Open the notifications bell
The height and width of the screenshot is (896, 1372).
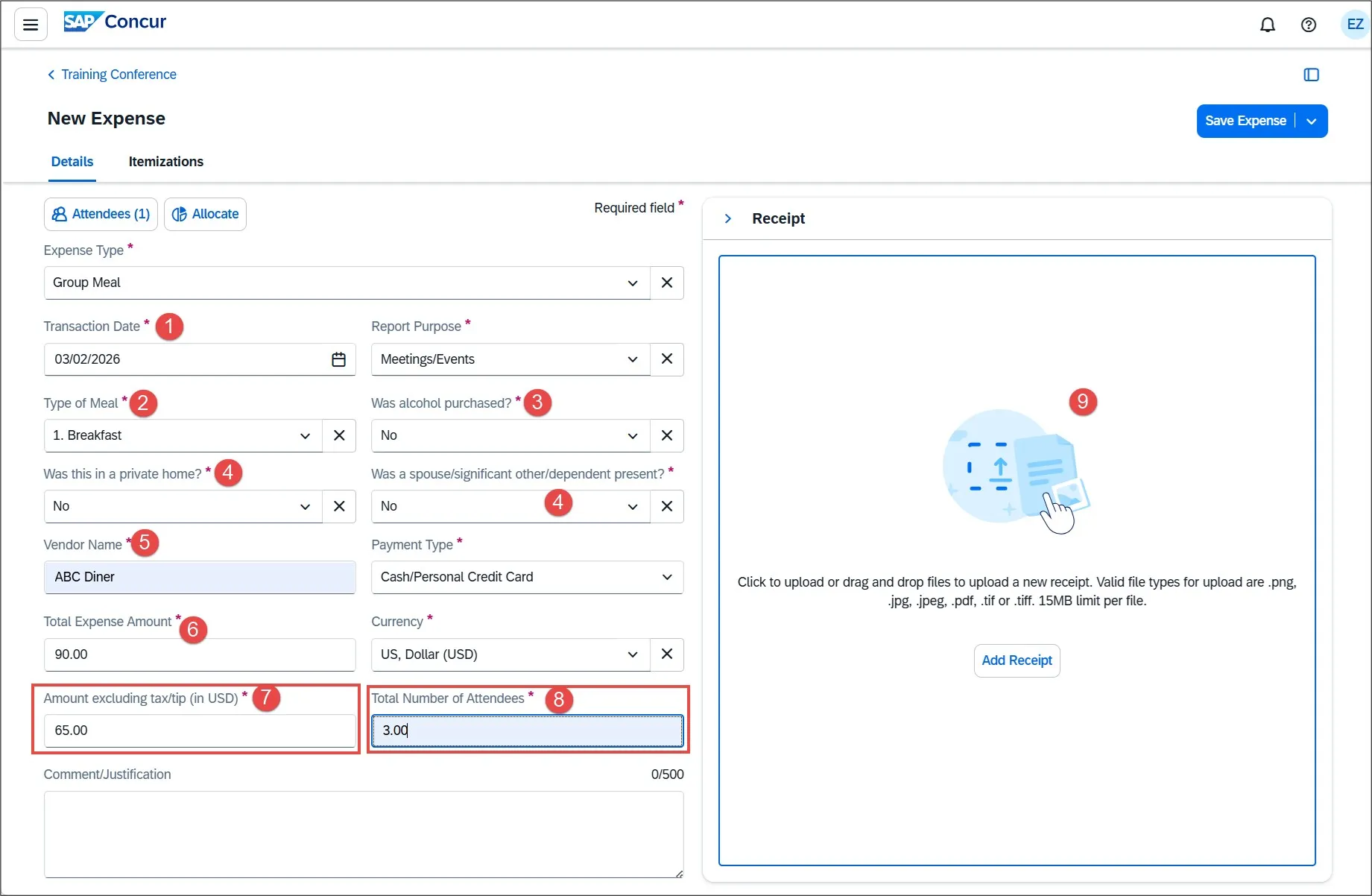(x=1268, y=25)
